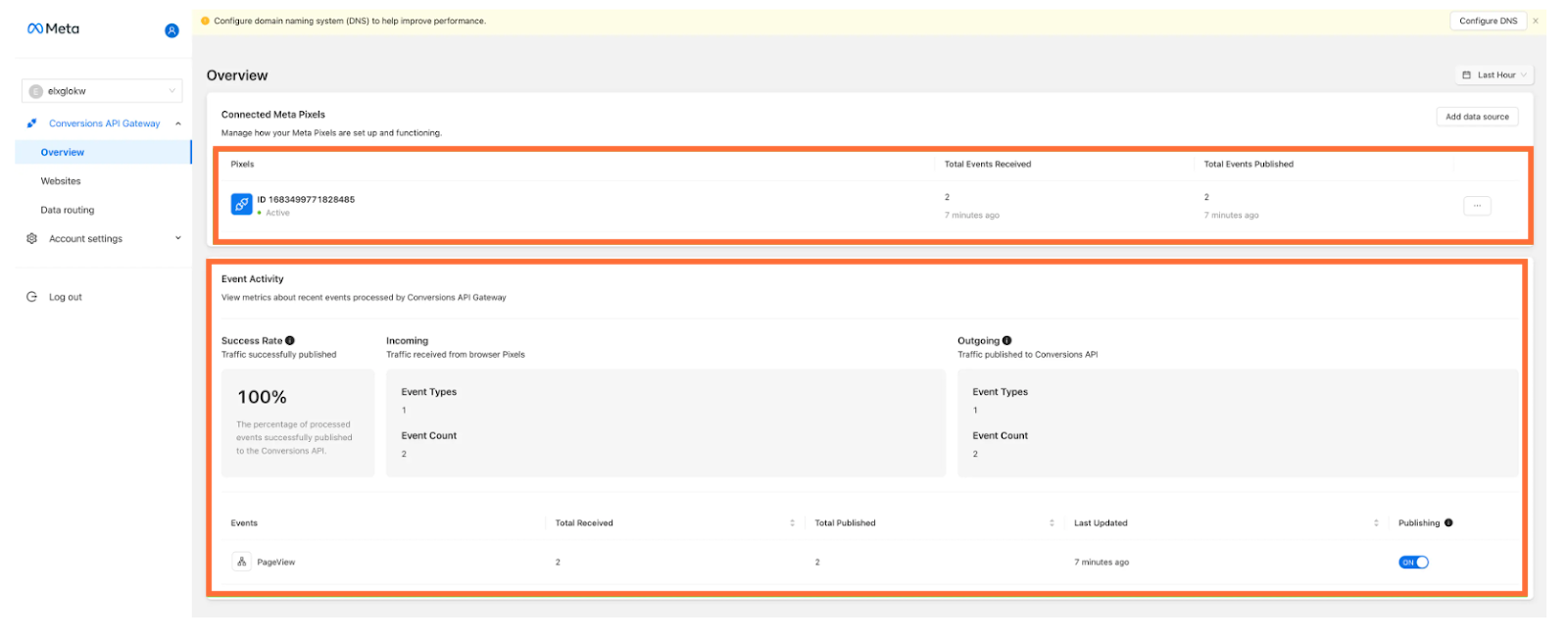
Task: Click the Meta logo
Action: [53, 29]
